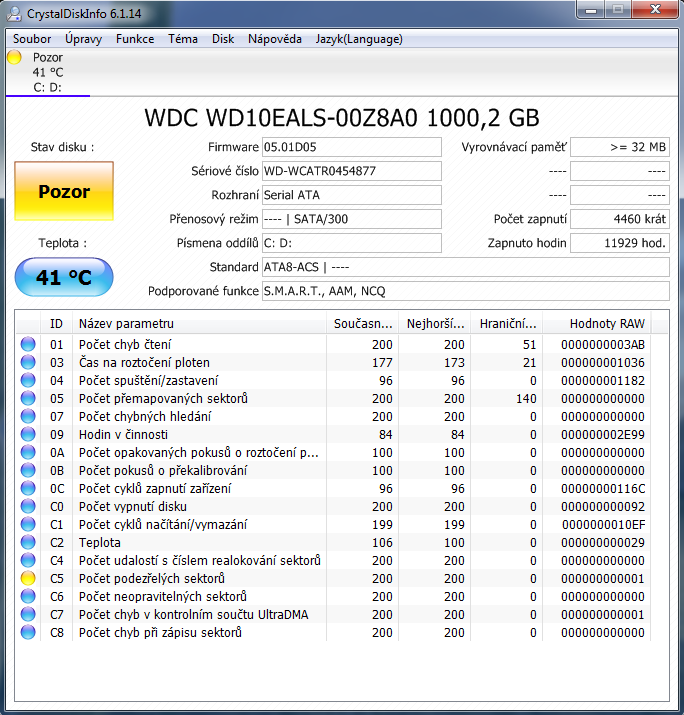Click the Nejhorší... column header
Viewport: 684px width, 715px height.
(x=435, y=324)
